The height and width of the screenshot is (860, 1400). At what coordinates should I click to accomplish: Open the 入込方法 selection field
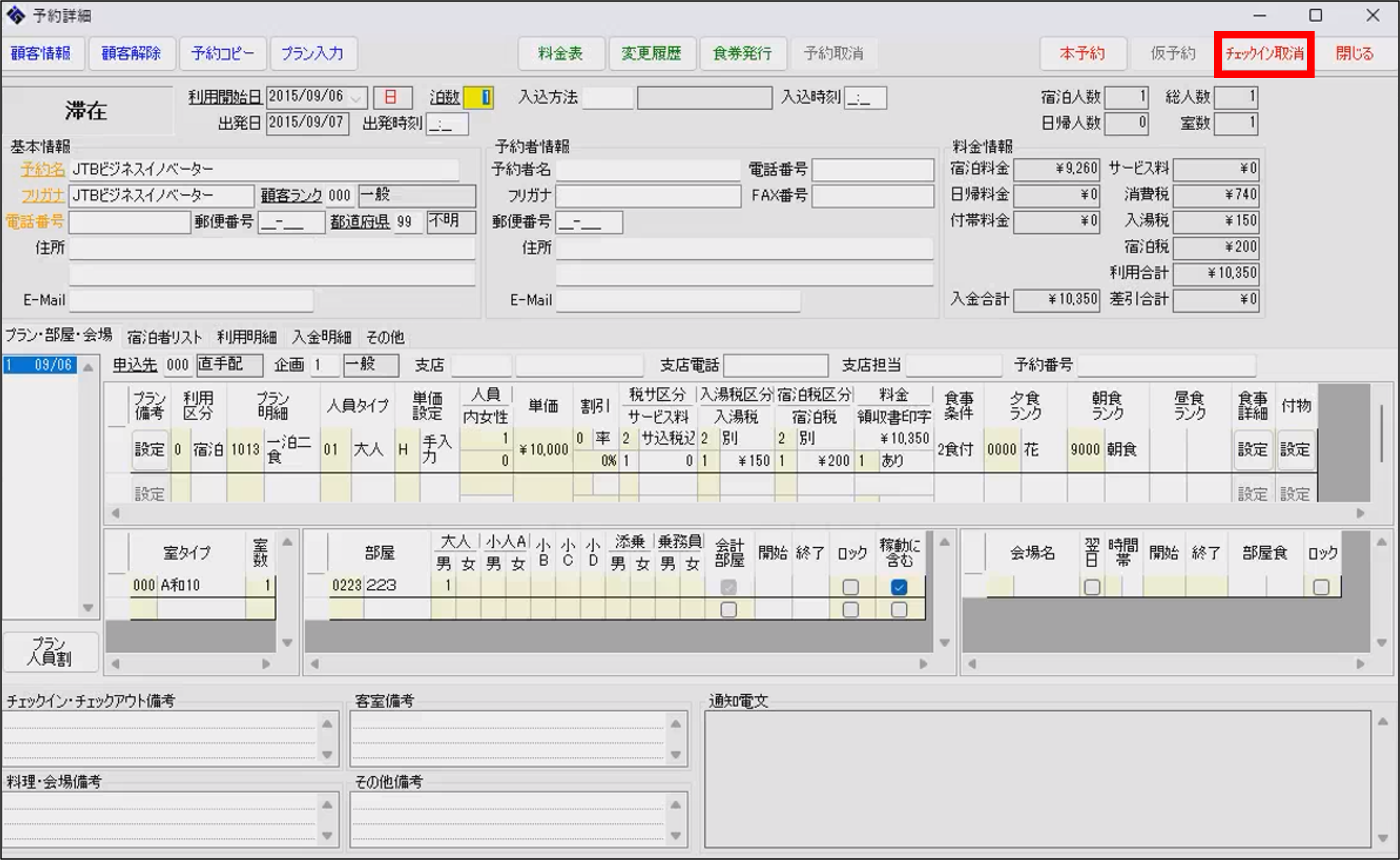607,98
